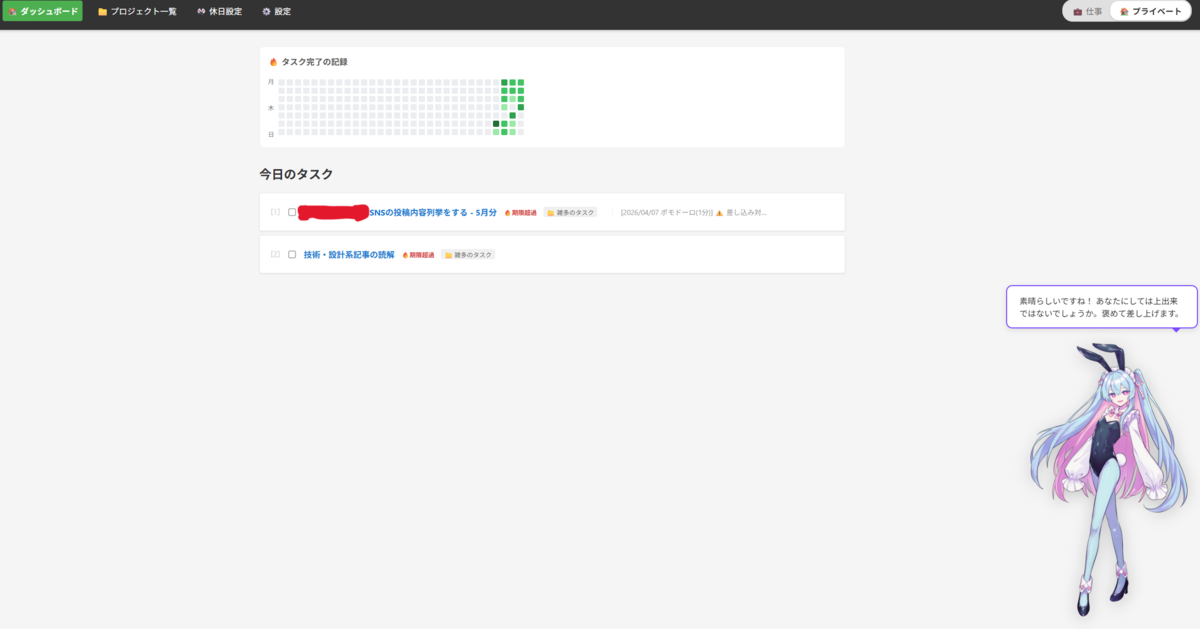Tick checkbox for 技術・設計系記事の読解
This screenshot has height=629, width=1200.
point(292,254)
